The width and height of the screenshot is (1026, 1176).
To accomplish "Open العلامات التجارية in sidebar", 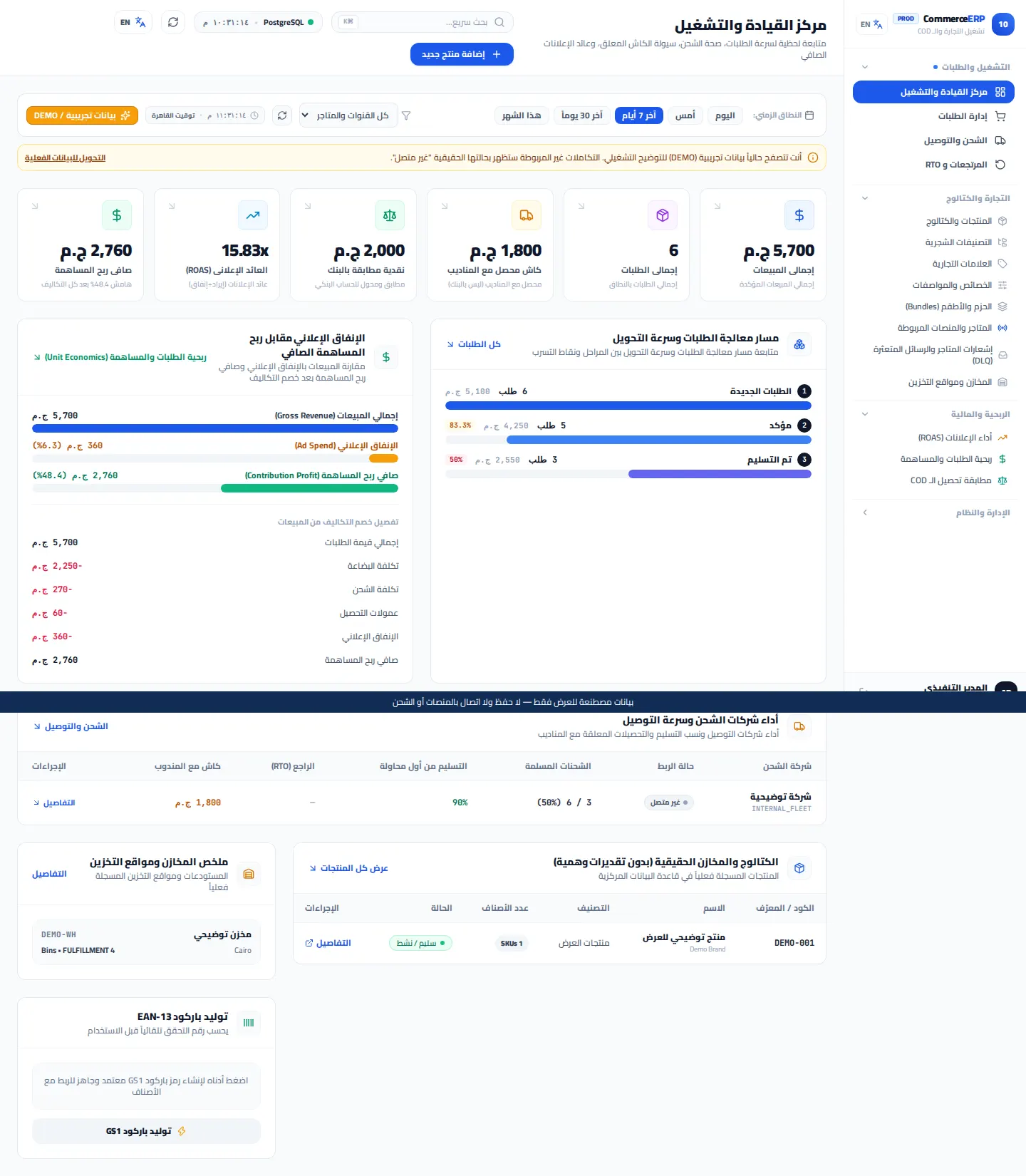I will click(933, 264).
